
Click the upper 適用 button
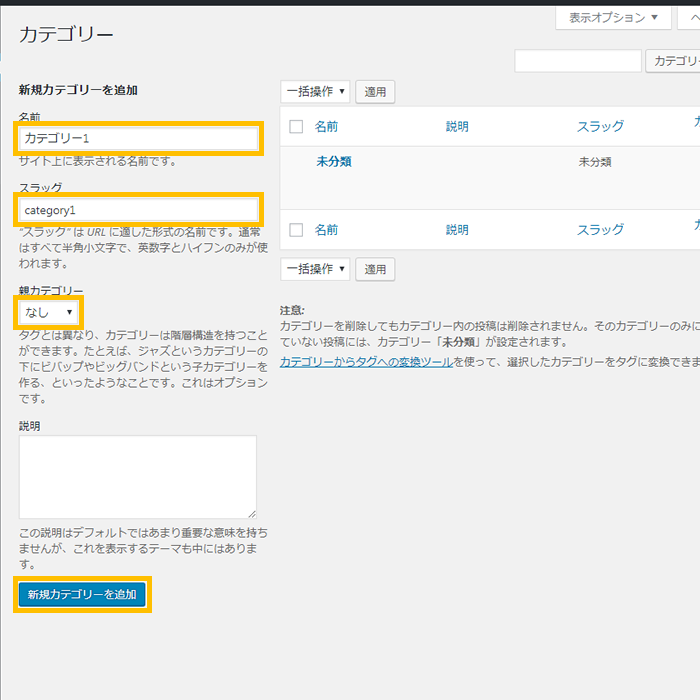(x=375, y=92)
